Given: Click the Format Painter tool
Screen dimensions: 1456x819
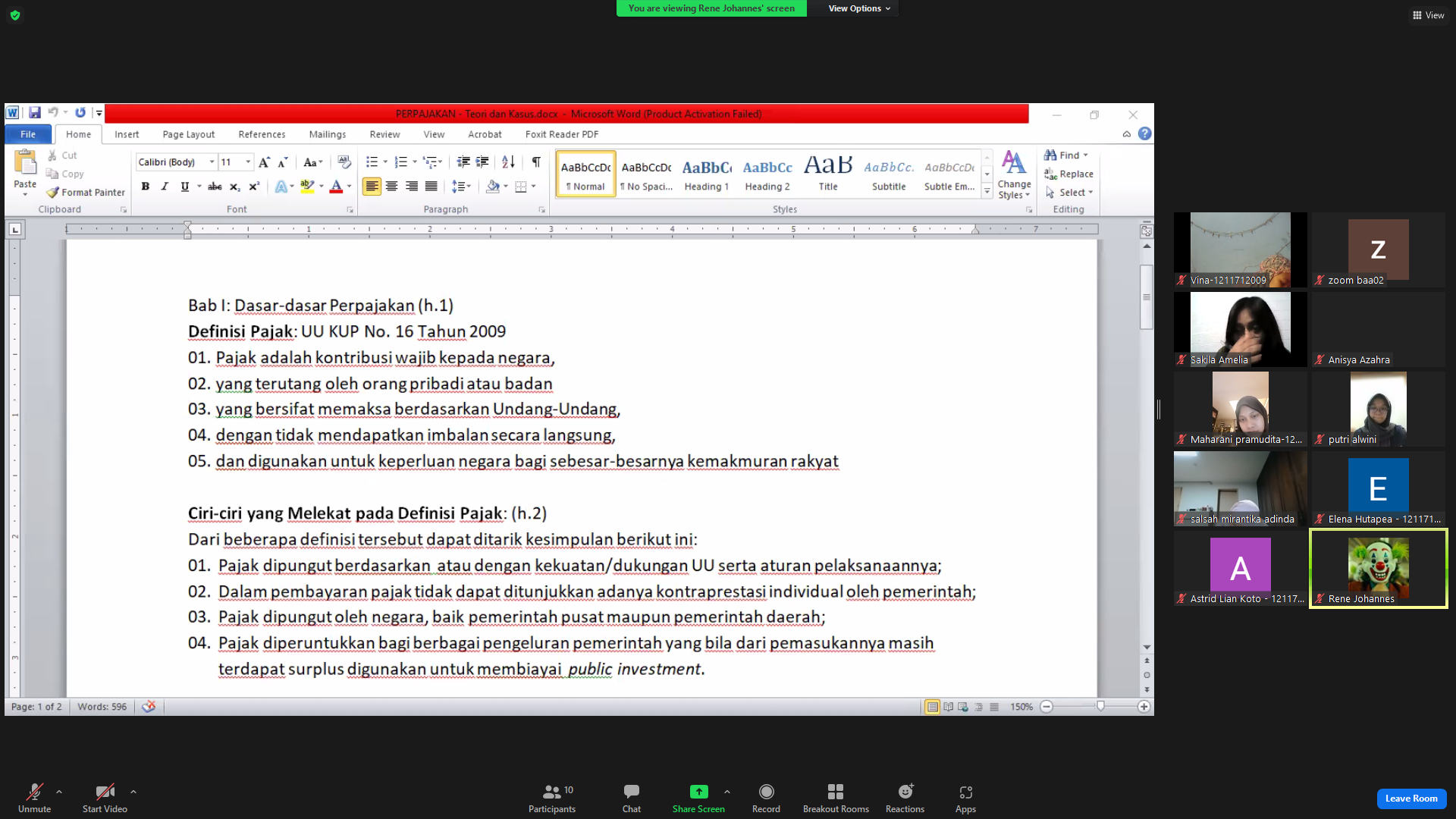Looking at the screenshot, I should [86, 193].
